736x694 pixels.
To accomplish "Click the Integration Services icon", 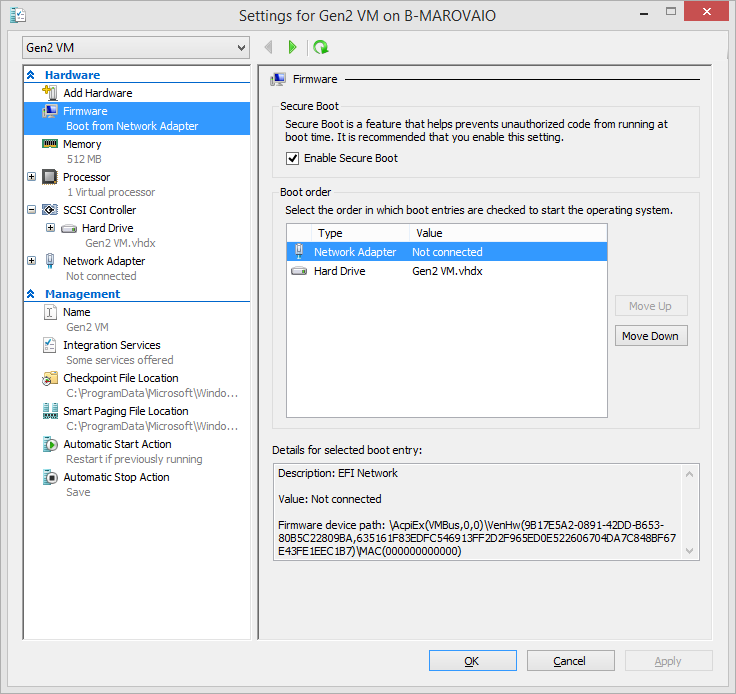I will click(50, 345).
